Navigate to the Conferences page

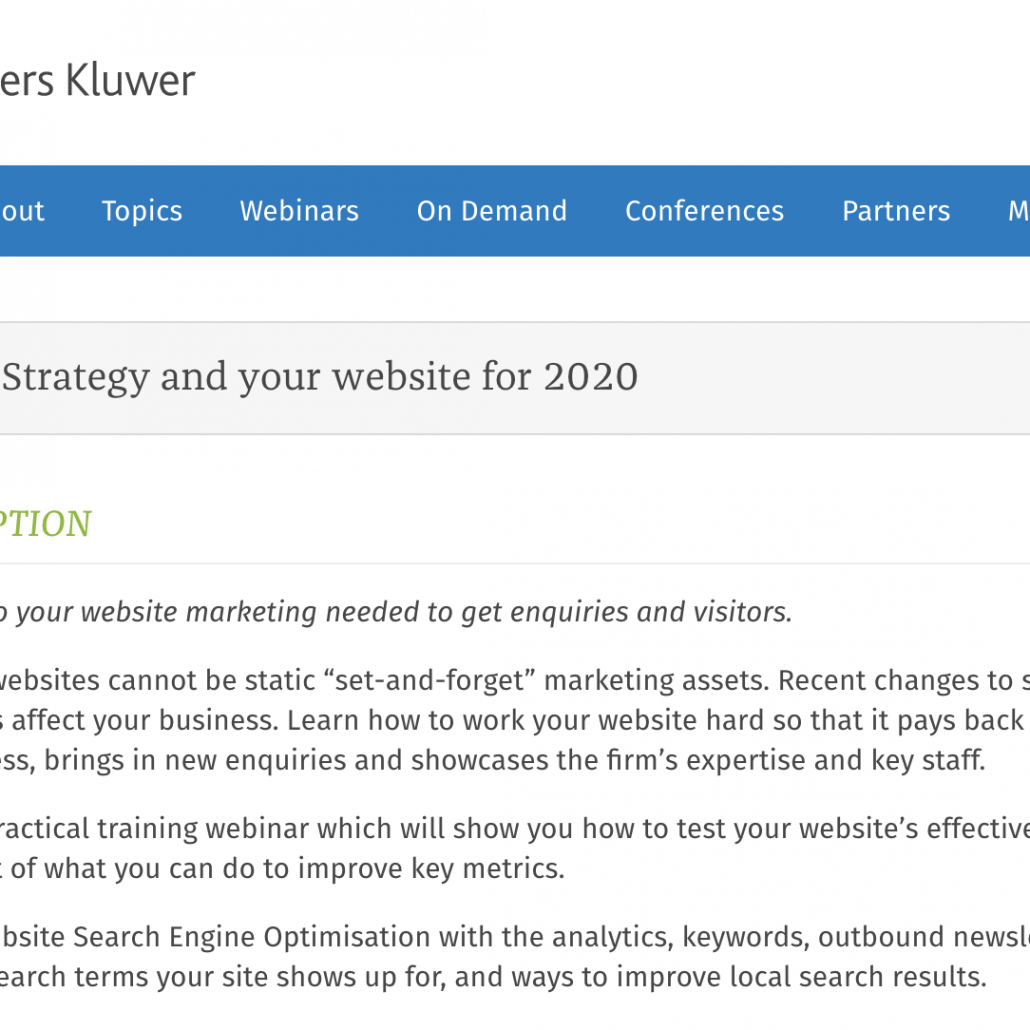704,211
